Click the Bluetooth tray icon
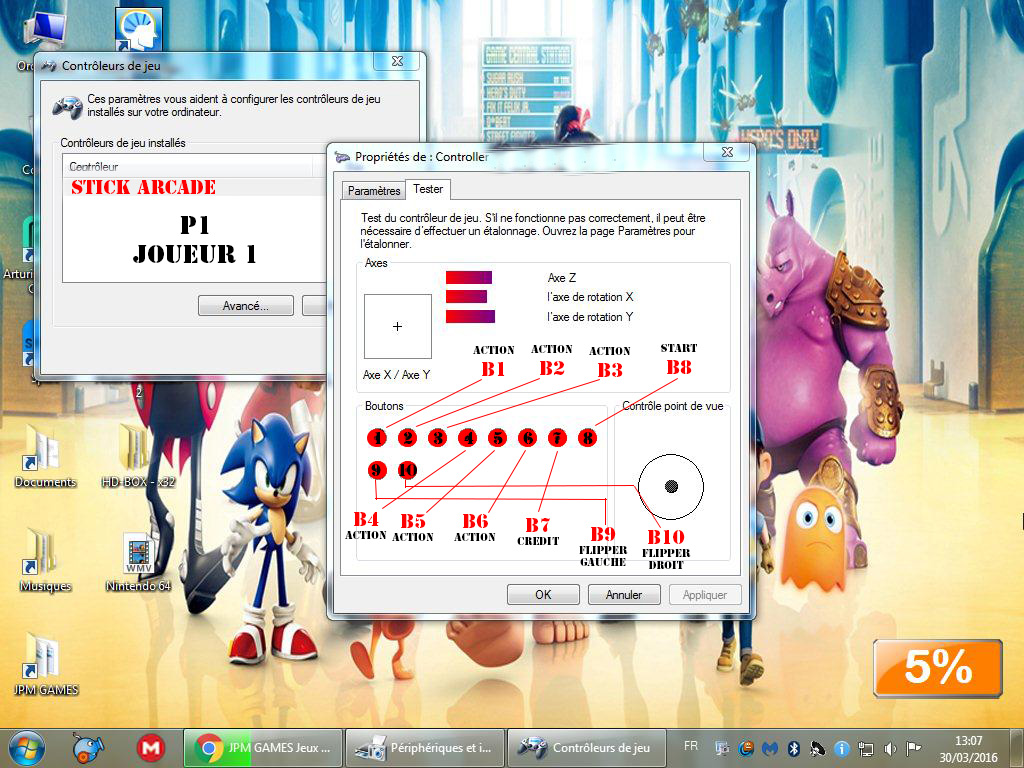Viewport: 1024px width, 768px height. pos(794,748)
